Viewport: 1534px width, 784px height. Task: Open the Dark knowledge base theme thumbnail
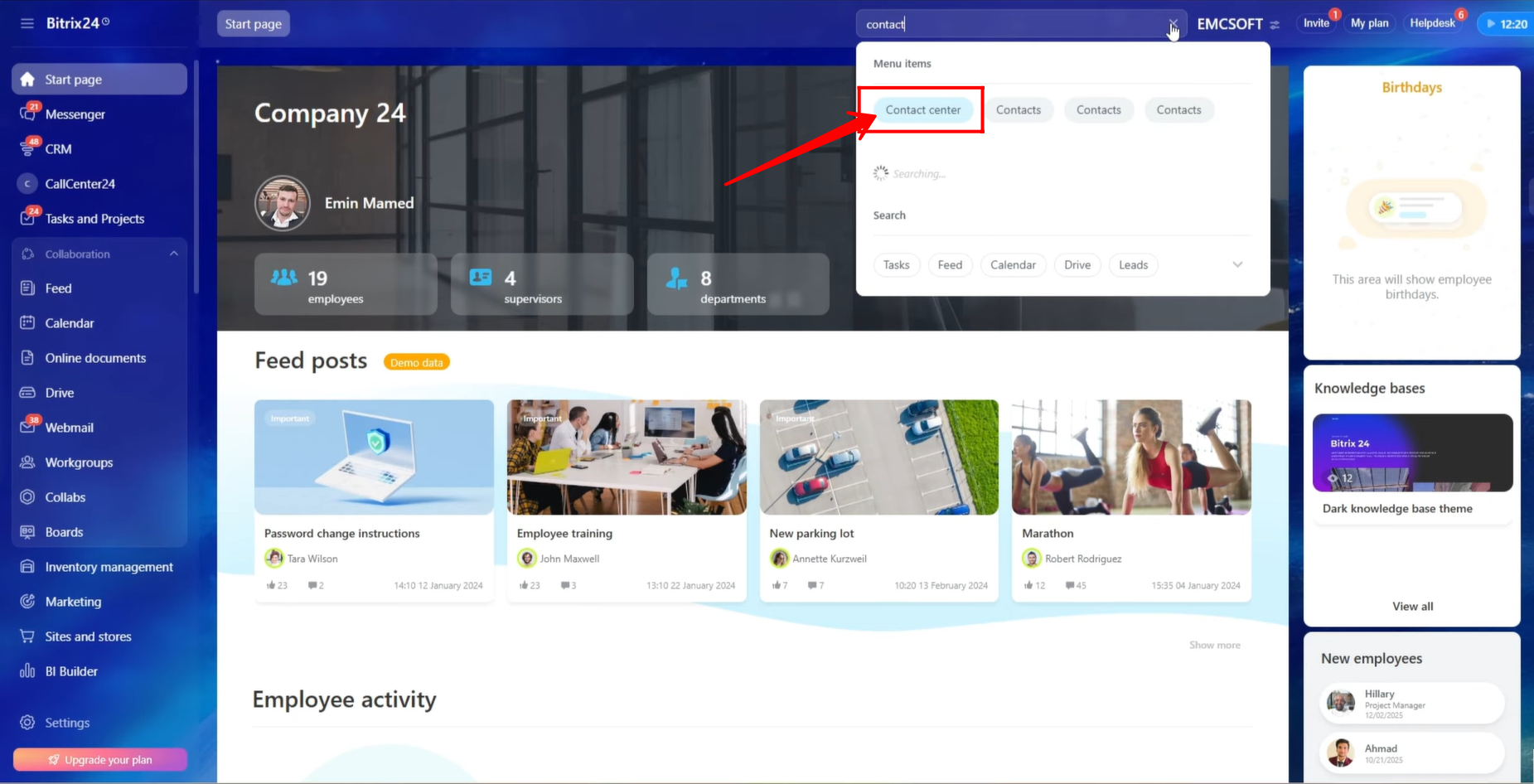1412,452
